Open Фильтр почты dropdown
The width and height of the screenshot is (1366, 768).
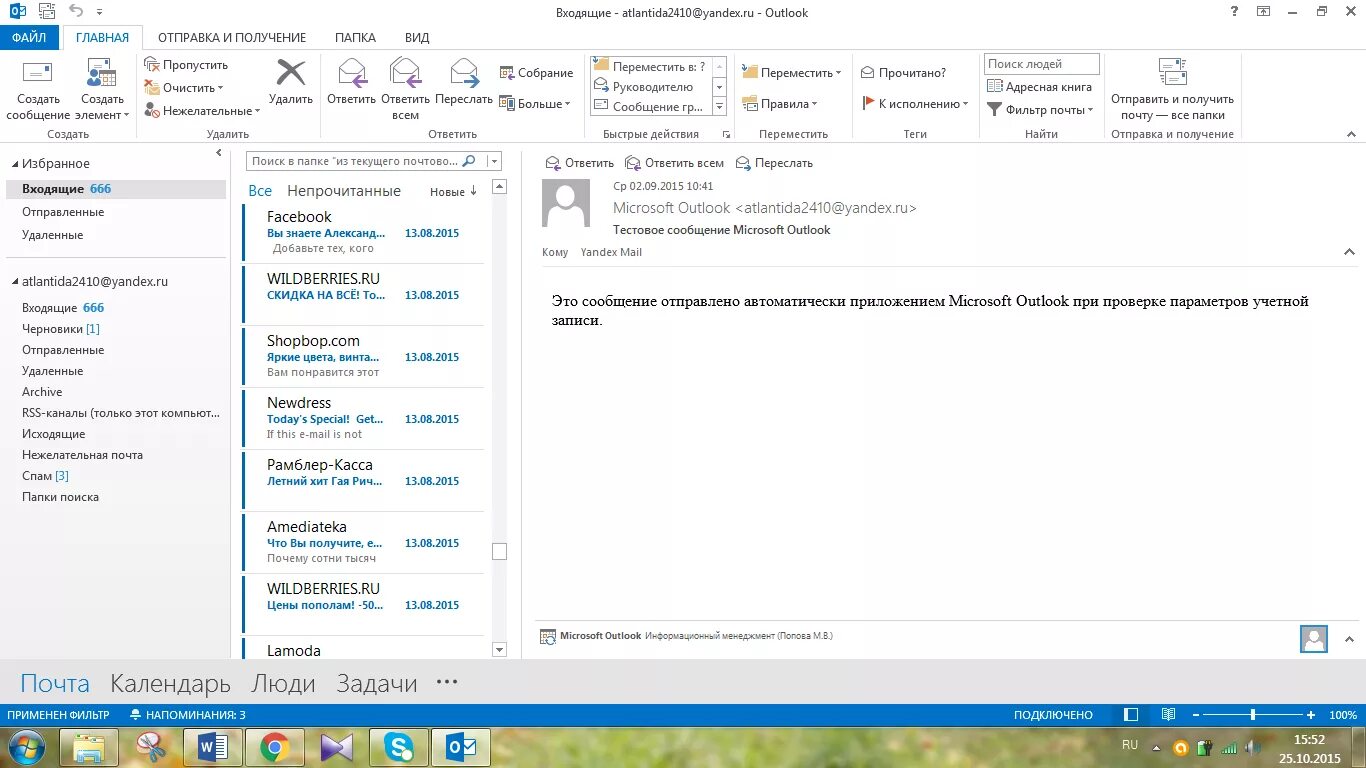(1040, 110)
